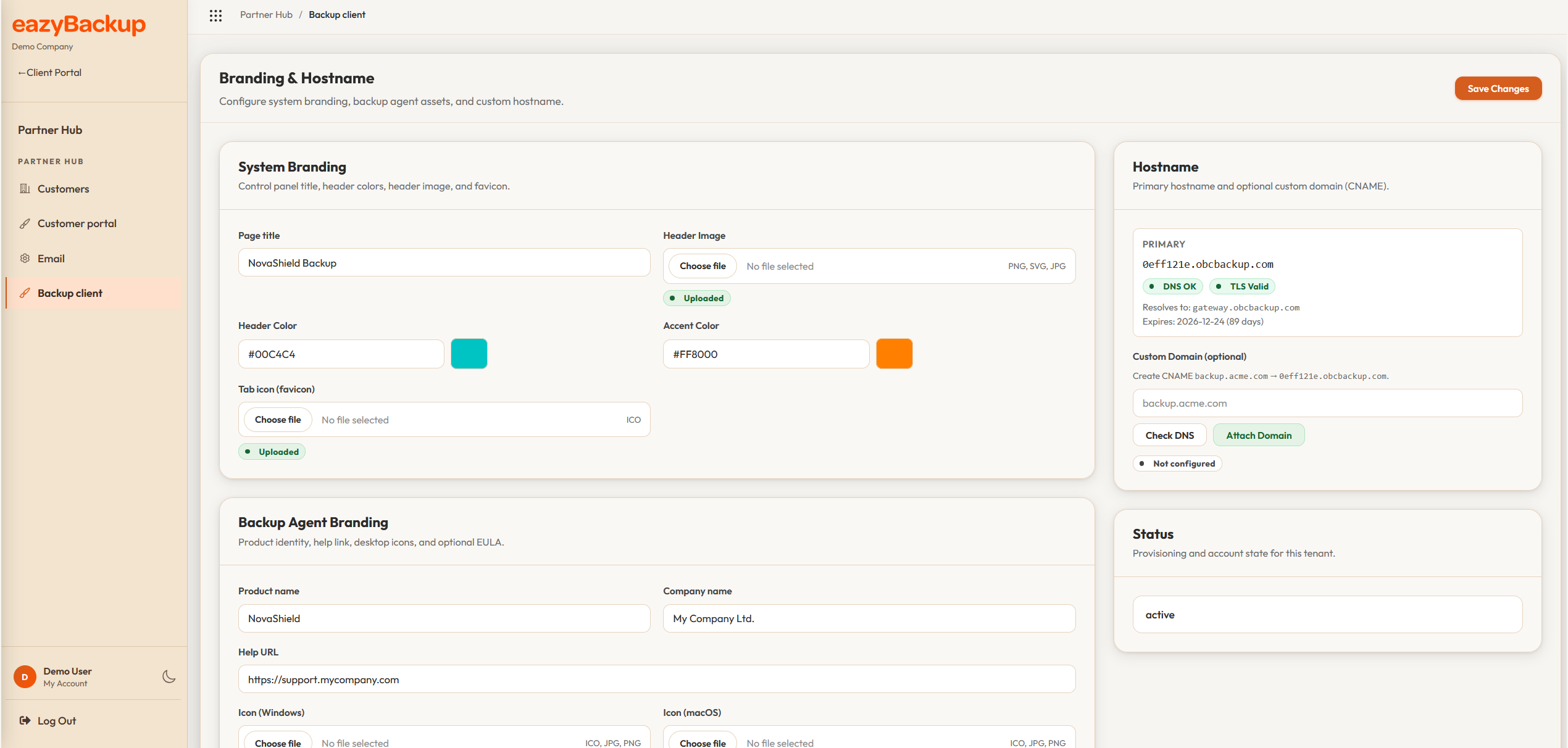Choose file for Tab icon favicon
Screen dimensions: 1568x748
pos(278,420)
